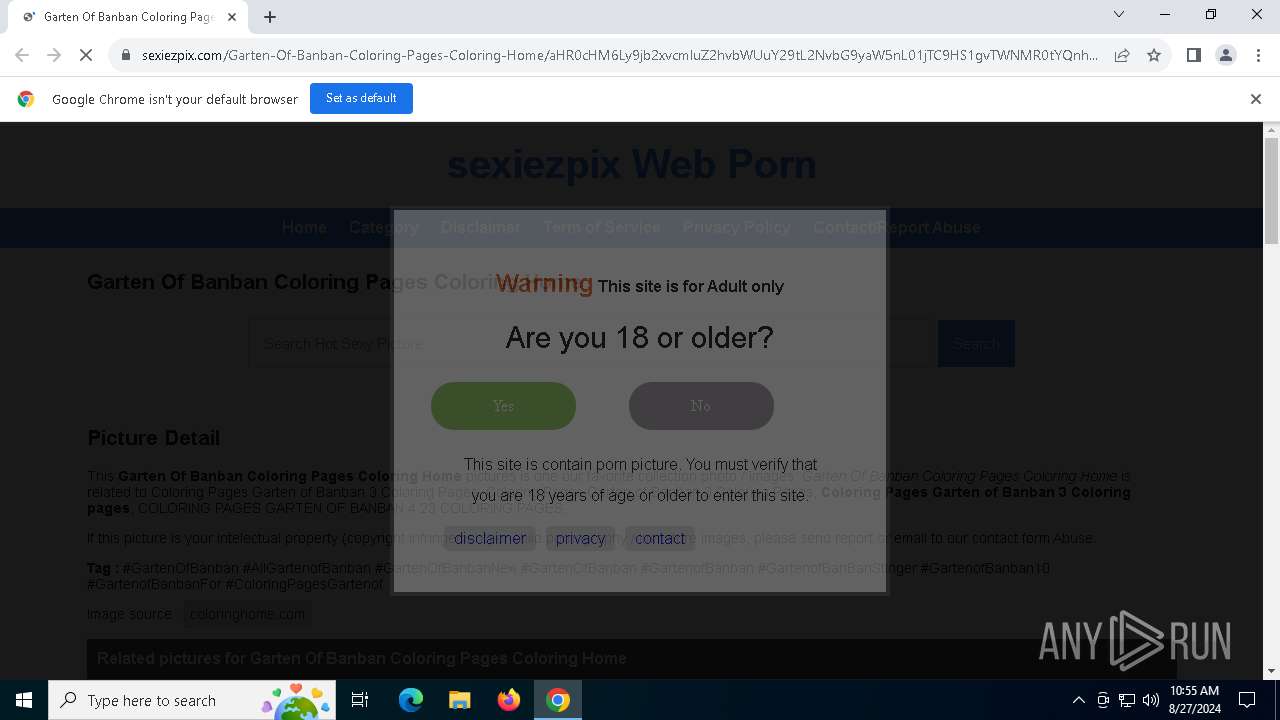Click Set as default button
Image resolution: width=1280 pixels, height=720 pixels.
[x=361, y=98]
